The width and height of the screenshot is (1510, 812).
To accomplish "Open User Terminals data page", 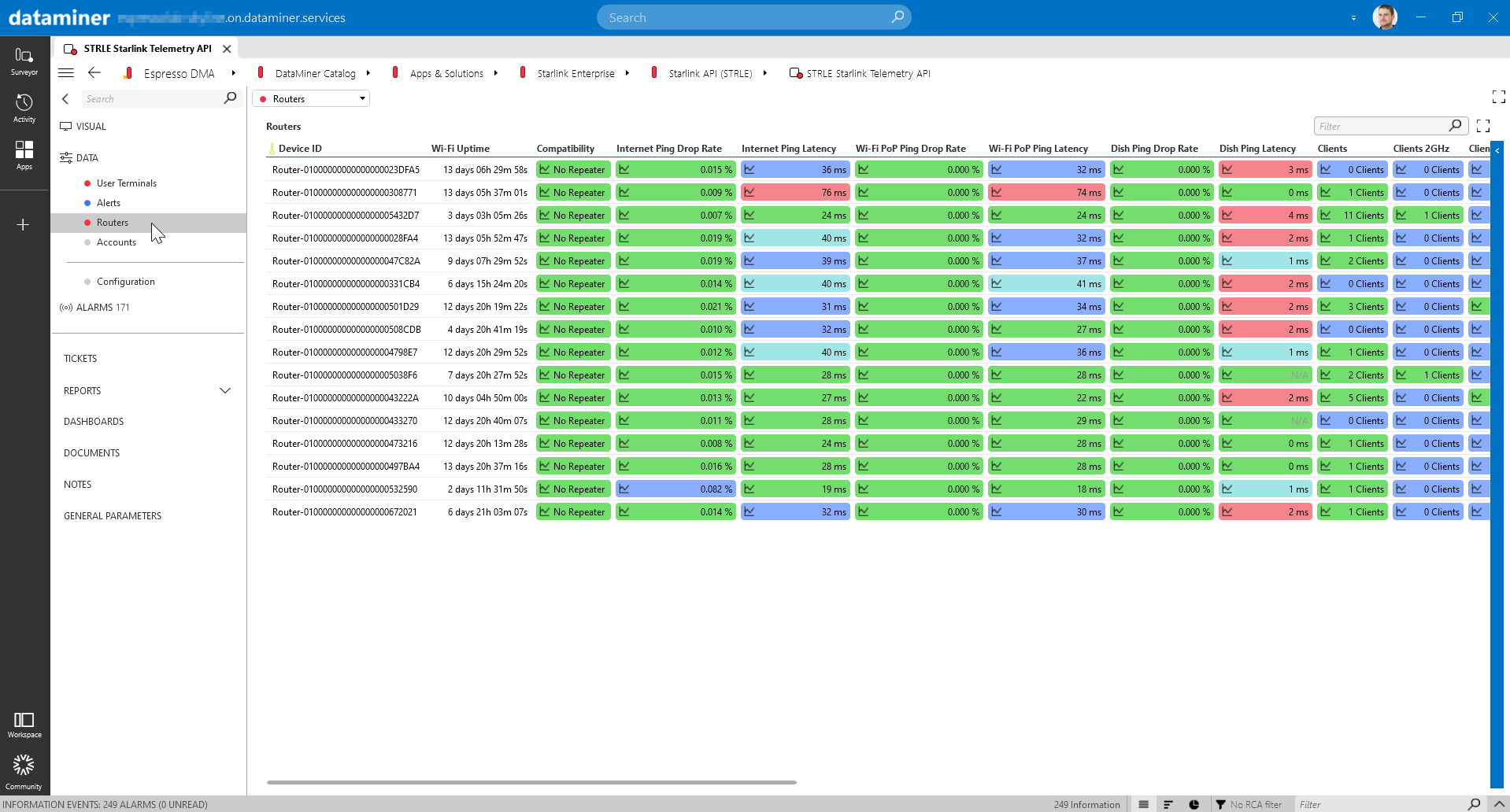I will (127, 183).
